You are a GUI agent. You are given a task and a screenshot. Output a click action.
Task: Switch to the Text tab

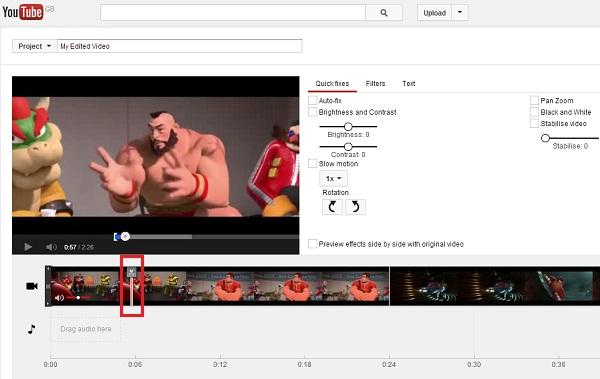[409, 83]
